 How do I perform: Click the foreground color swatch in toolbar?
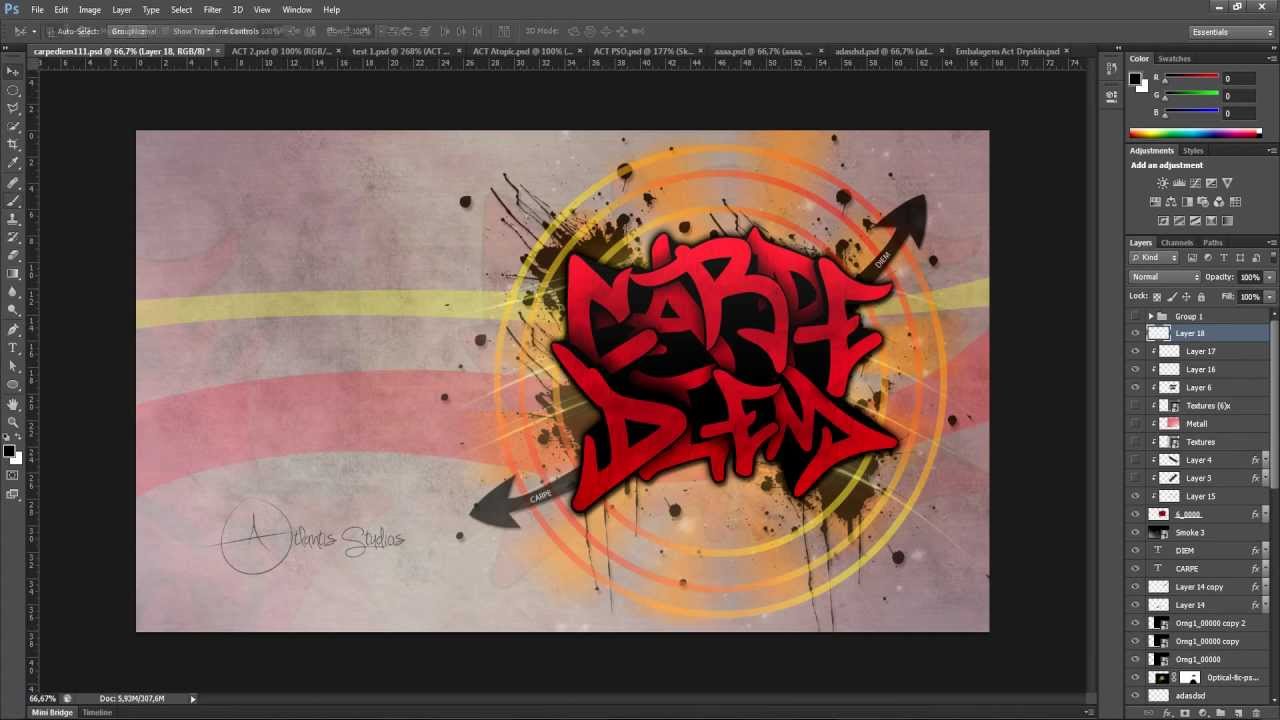tap(9, 452)
